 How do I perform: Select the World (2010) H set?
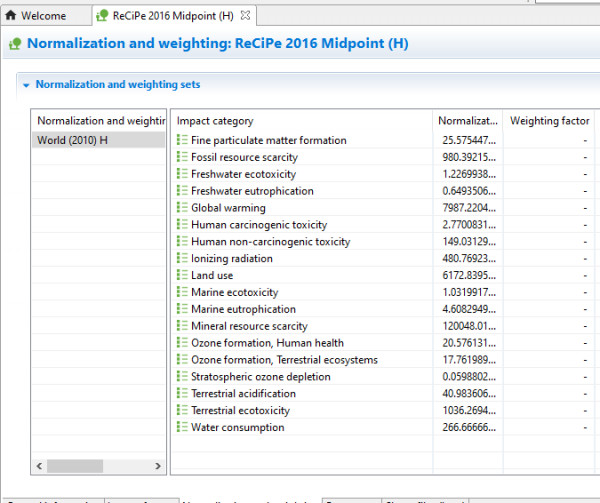[98, 140]
